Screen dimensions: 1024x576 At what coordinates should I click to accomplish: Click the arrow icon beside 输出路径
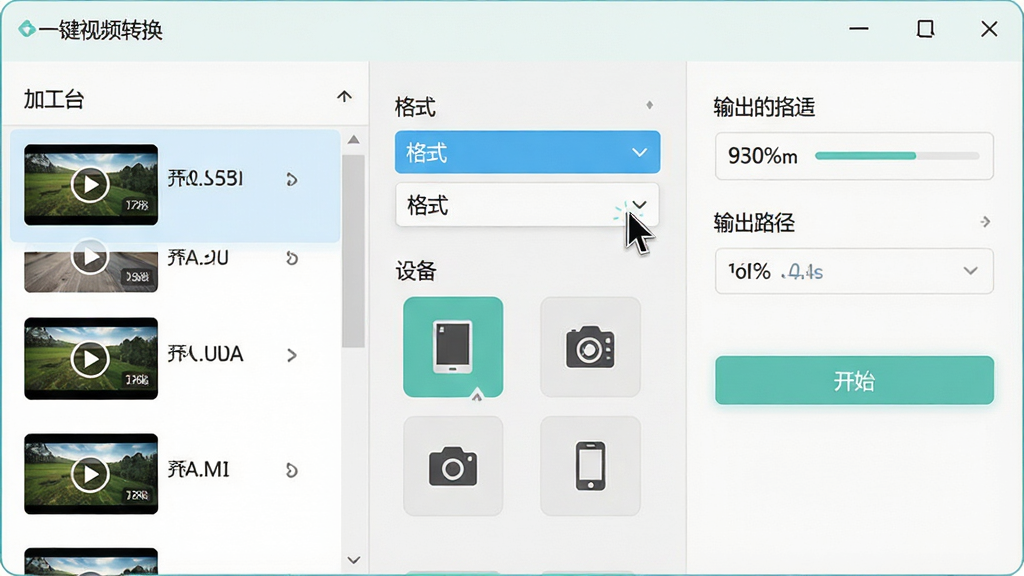(985, 223)
